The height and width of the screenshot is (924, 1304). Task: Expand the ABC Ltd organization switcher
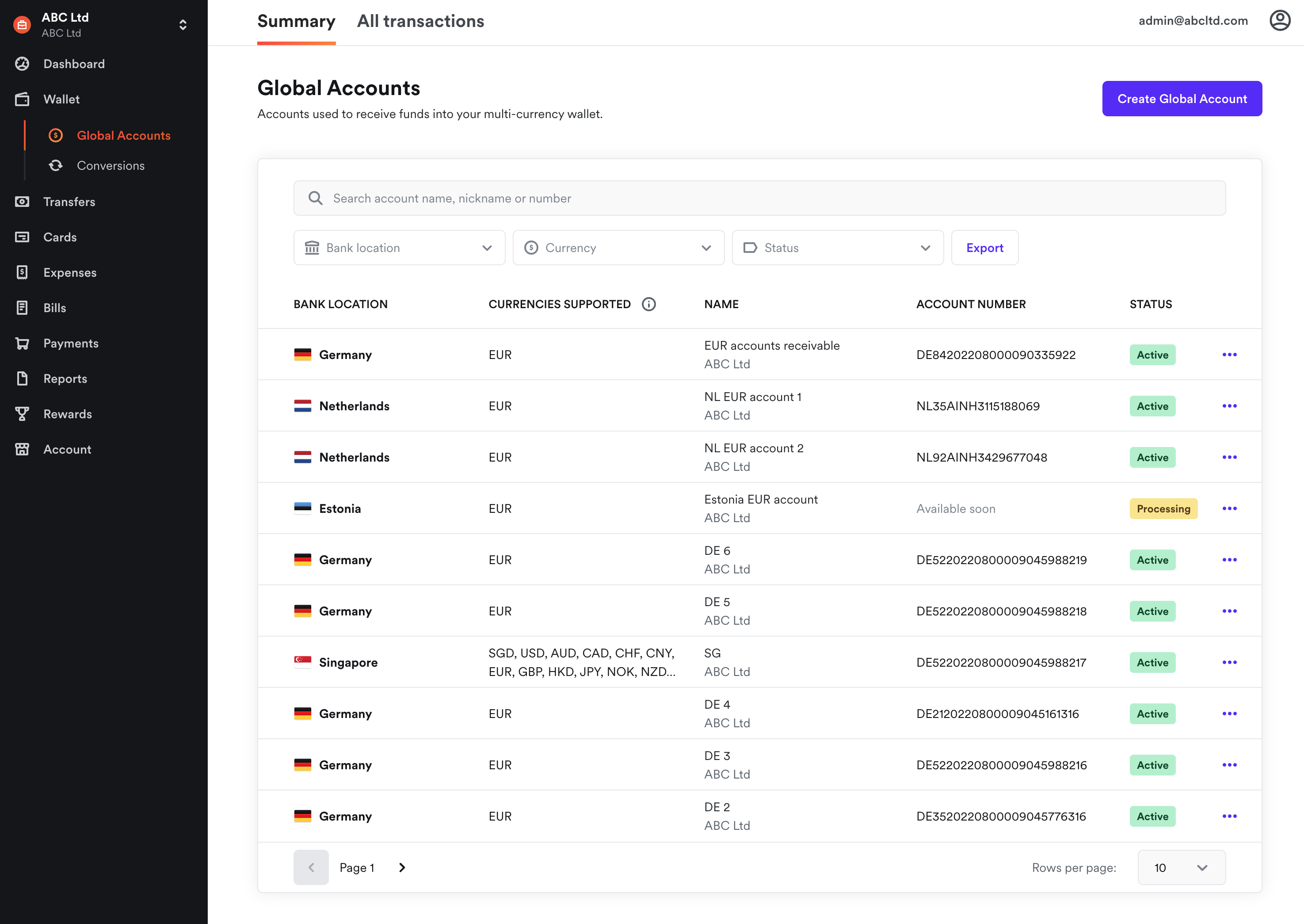[183, 25]
